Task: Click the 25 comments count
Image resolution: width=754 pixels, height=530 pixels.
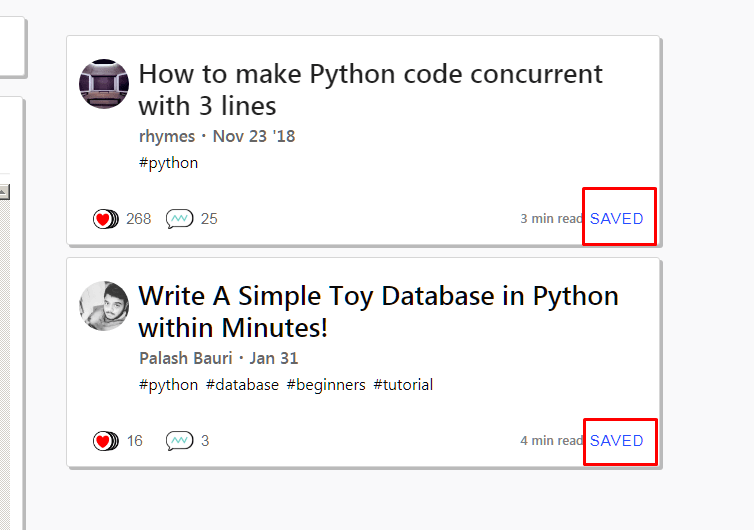Action: [x=209, y=219]
